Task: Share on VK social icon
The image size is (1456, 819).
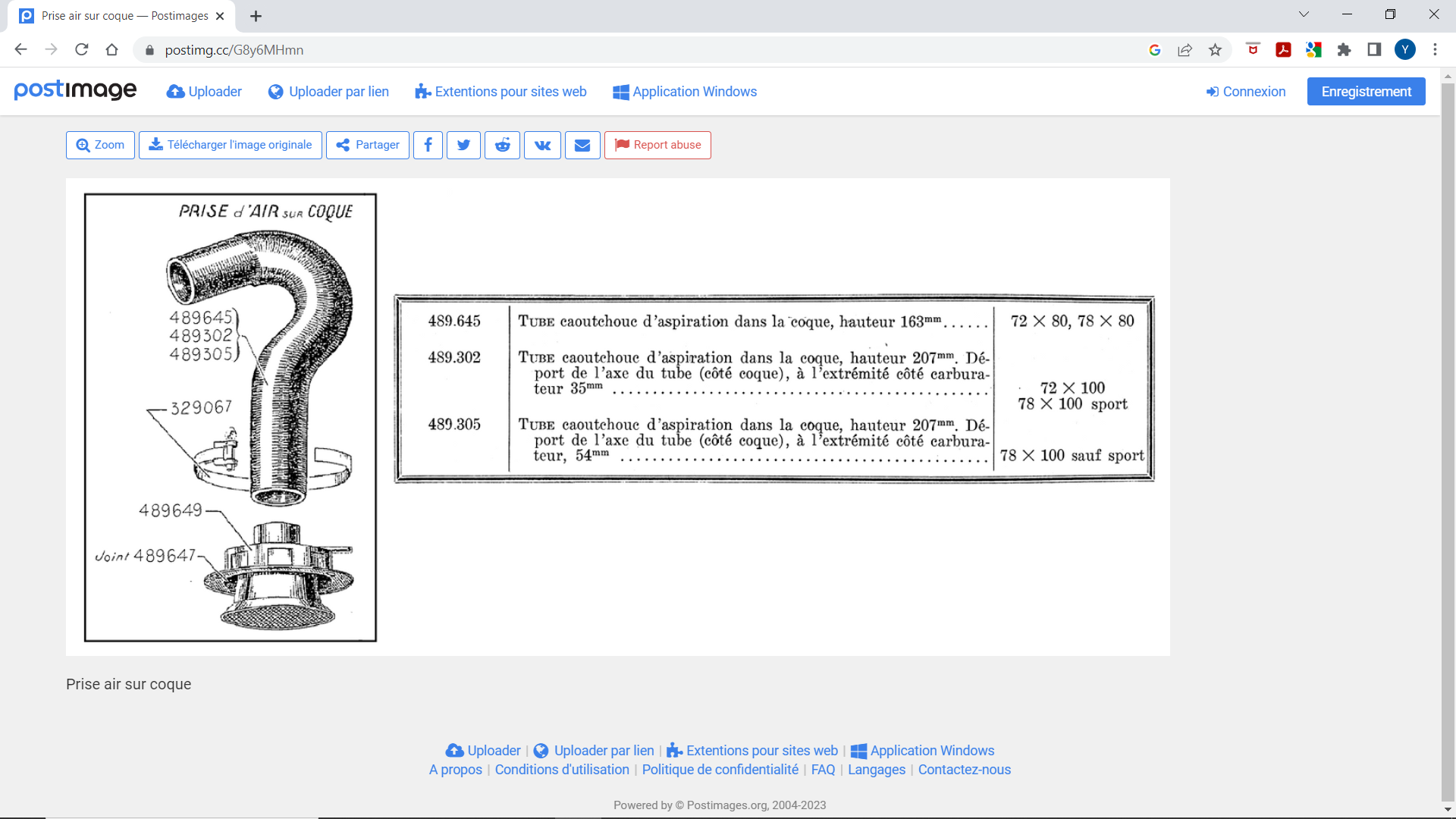Action: pos(542,145)
